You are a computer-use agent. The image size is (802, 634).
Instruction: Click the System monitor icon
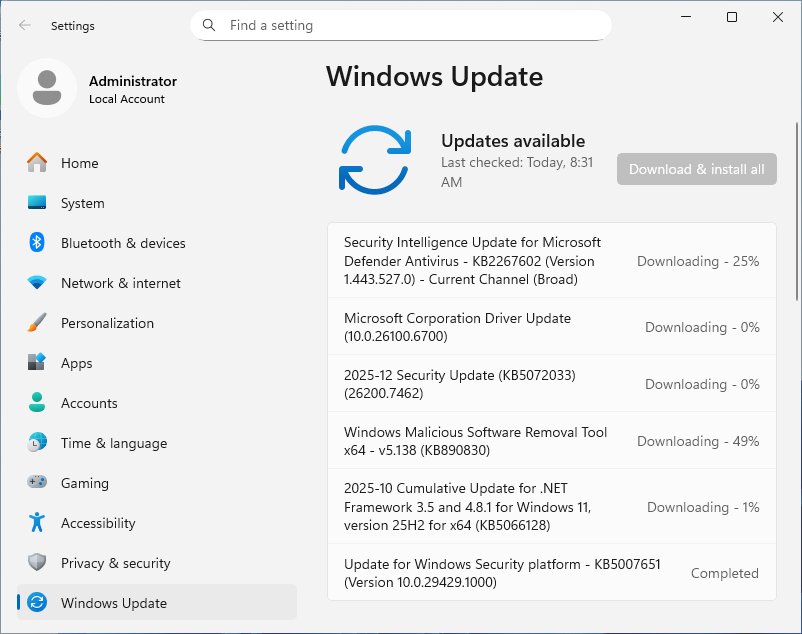coord(37,202)
